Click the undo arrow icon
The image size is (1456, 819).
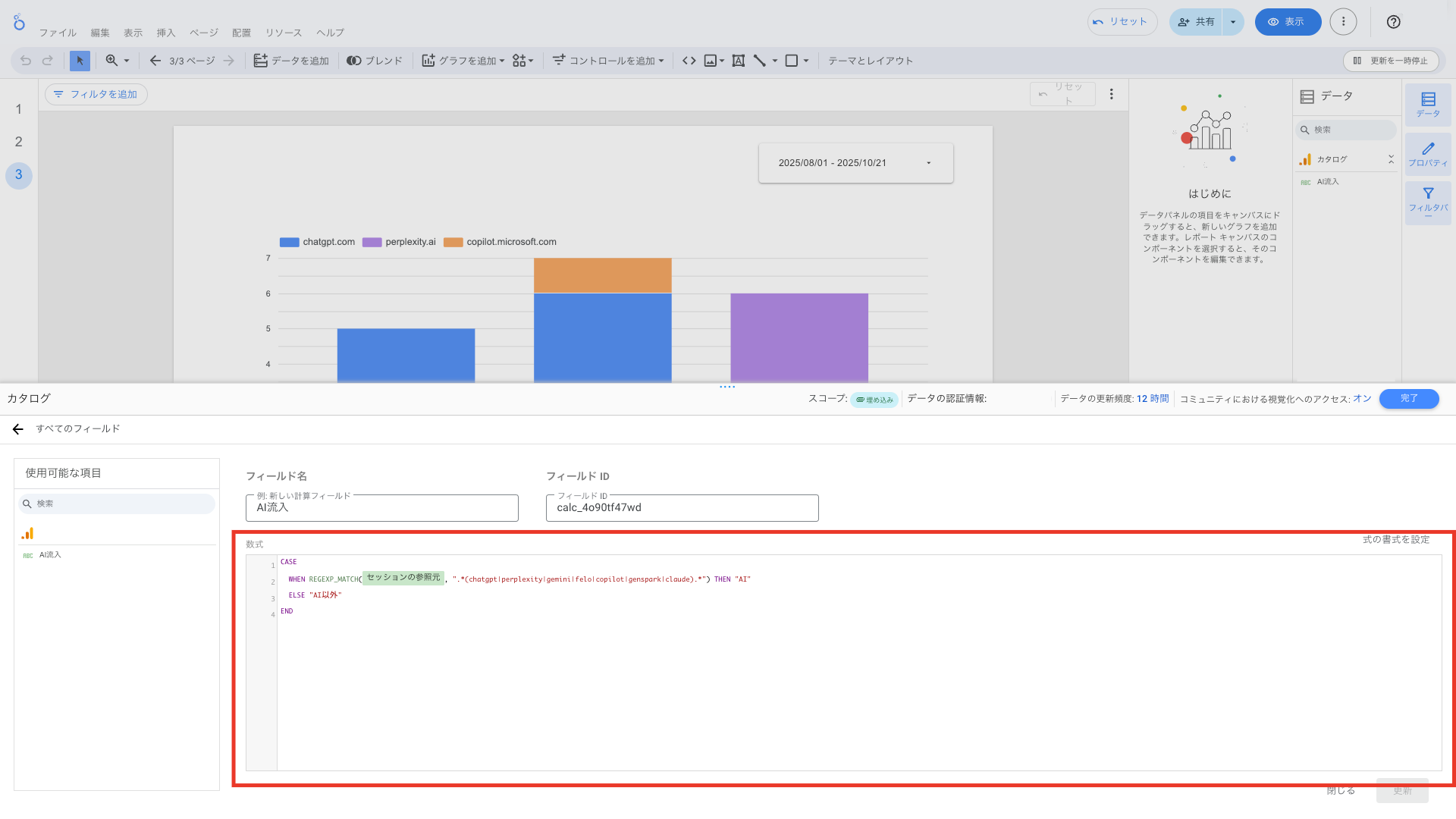pyautogui.click(x=26, y=61)
